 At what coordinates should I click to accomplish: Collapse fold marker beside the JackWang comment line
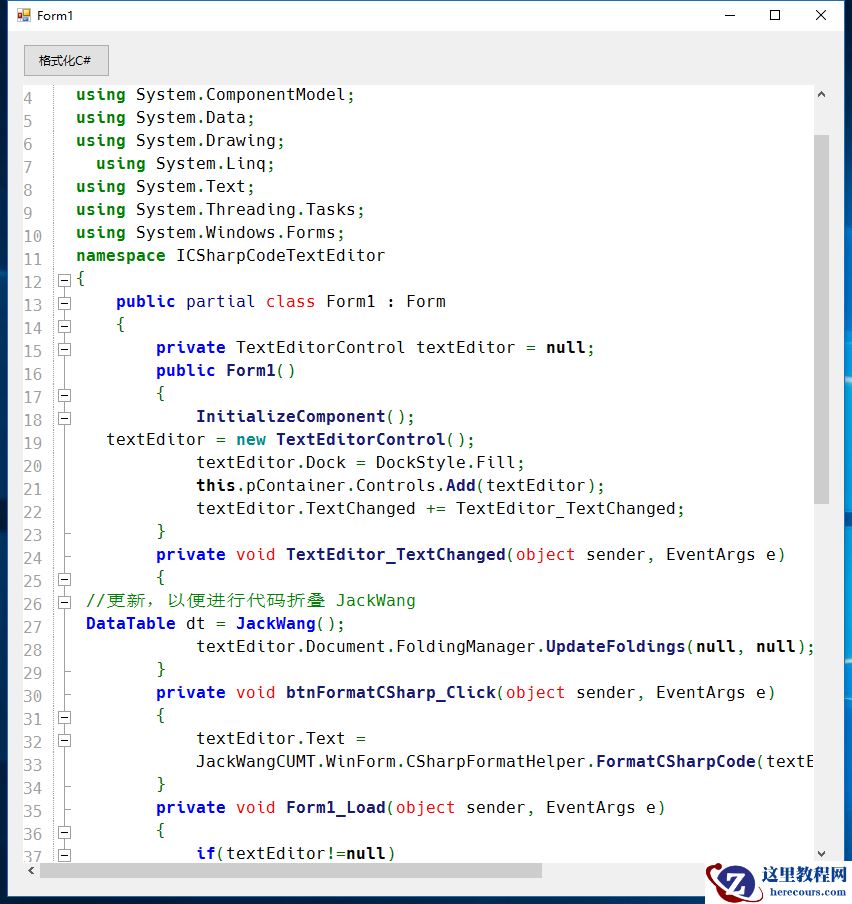click(62, 601)
